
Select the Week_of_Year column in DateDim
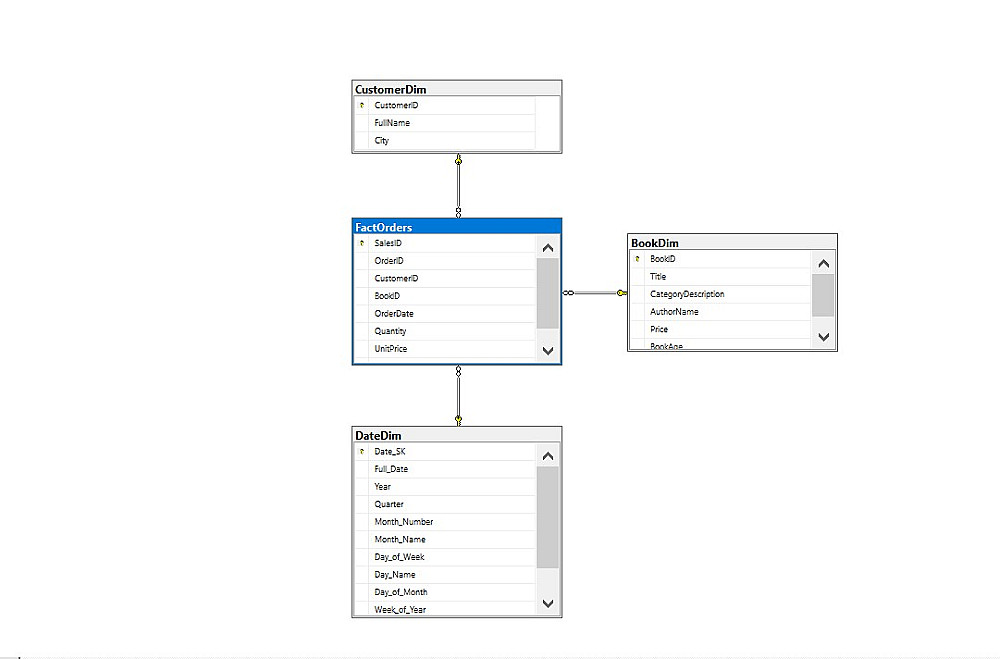445,609
